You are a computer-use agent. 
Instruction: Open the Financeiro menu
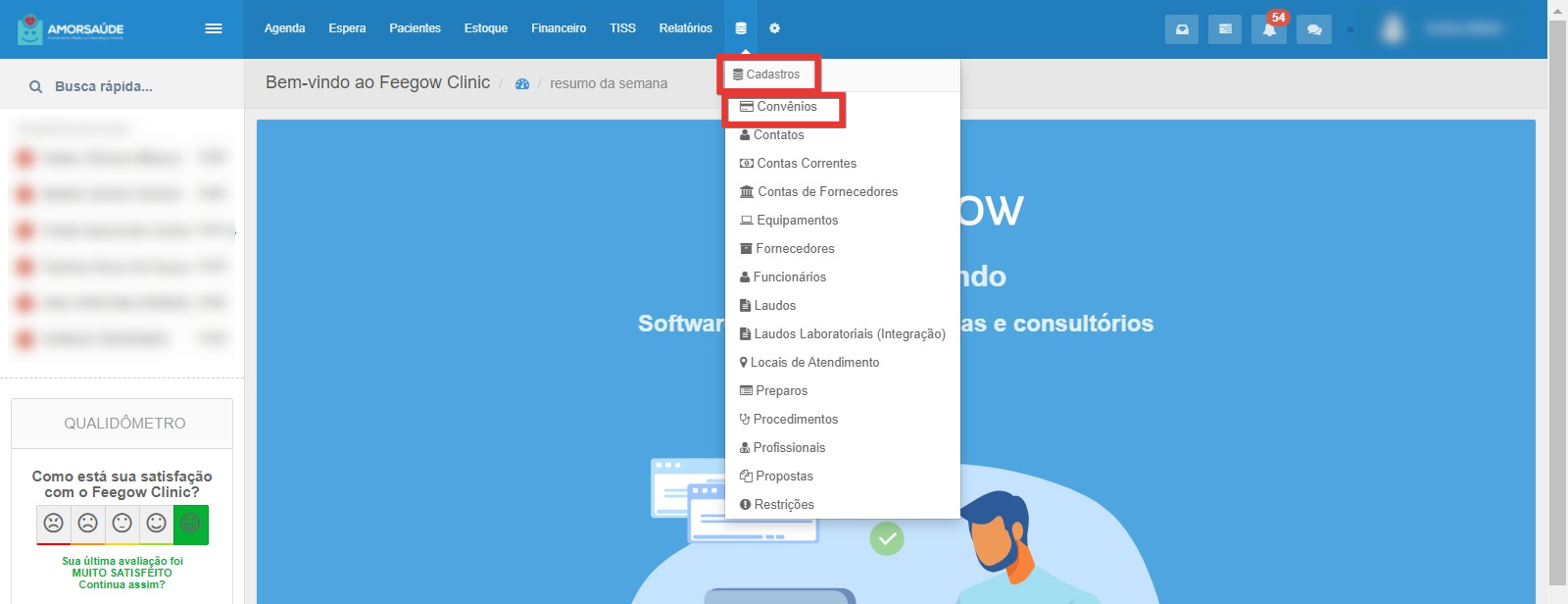coord(559,28)
